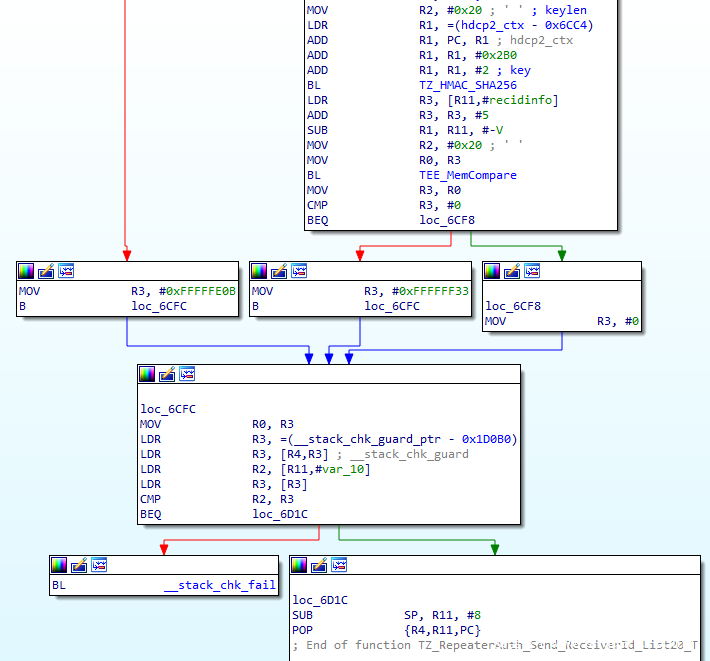The image size is (710, 661).
Task: Select MOV R0, R3 under loc_6CFC
Action: (x=216, y=424)
